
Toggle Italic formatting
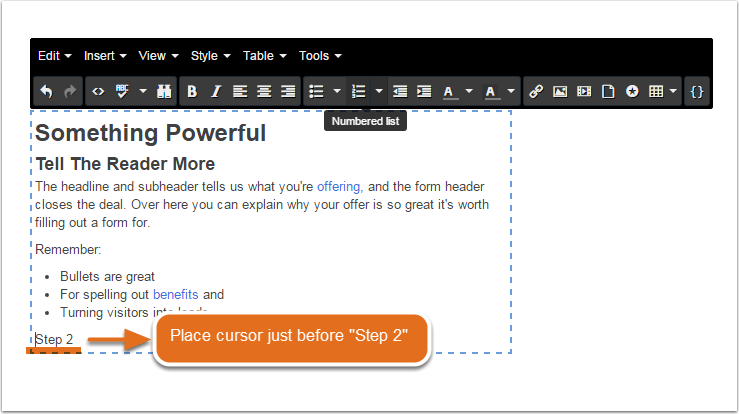click(216, 91)
